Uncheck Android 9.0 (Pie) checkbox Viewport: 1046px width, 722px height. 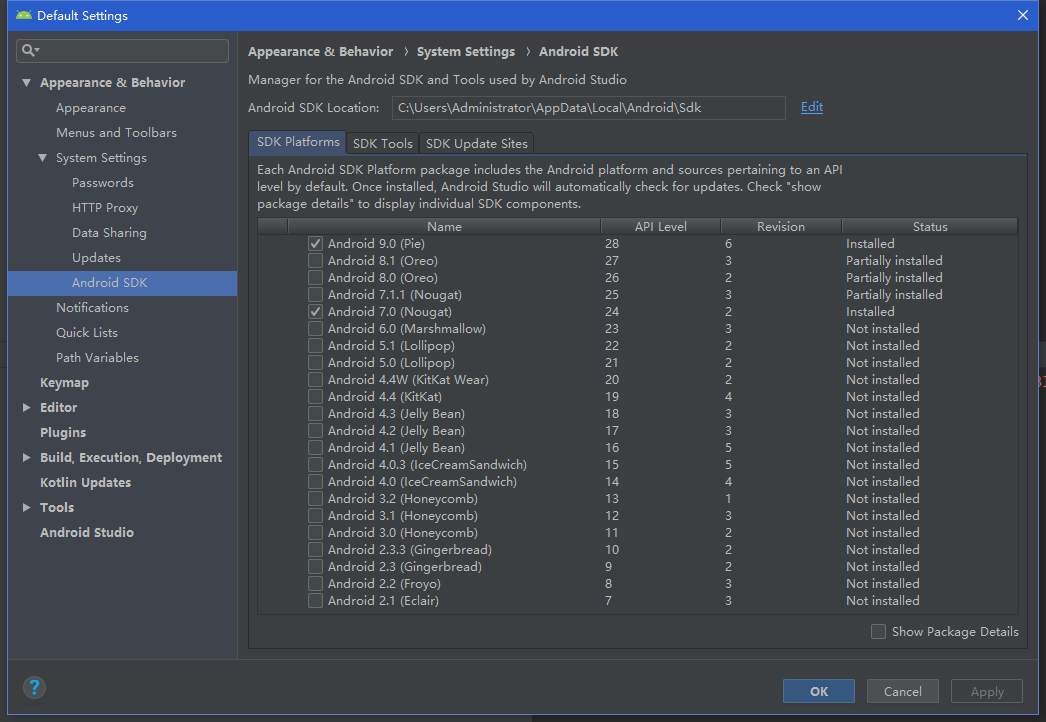pos(316,244)
